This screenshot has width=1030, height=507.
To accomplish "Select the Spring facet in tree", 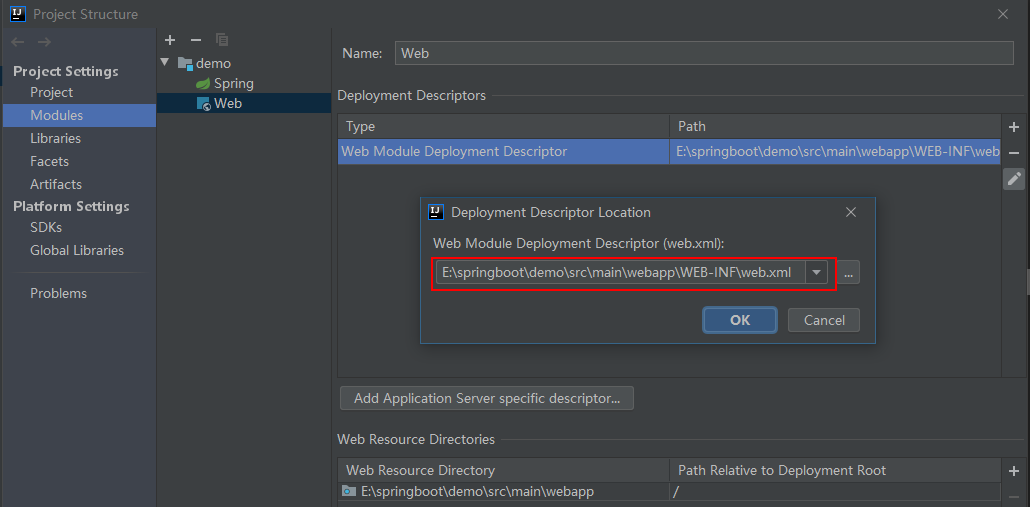I will coord(233,83).
